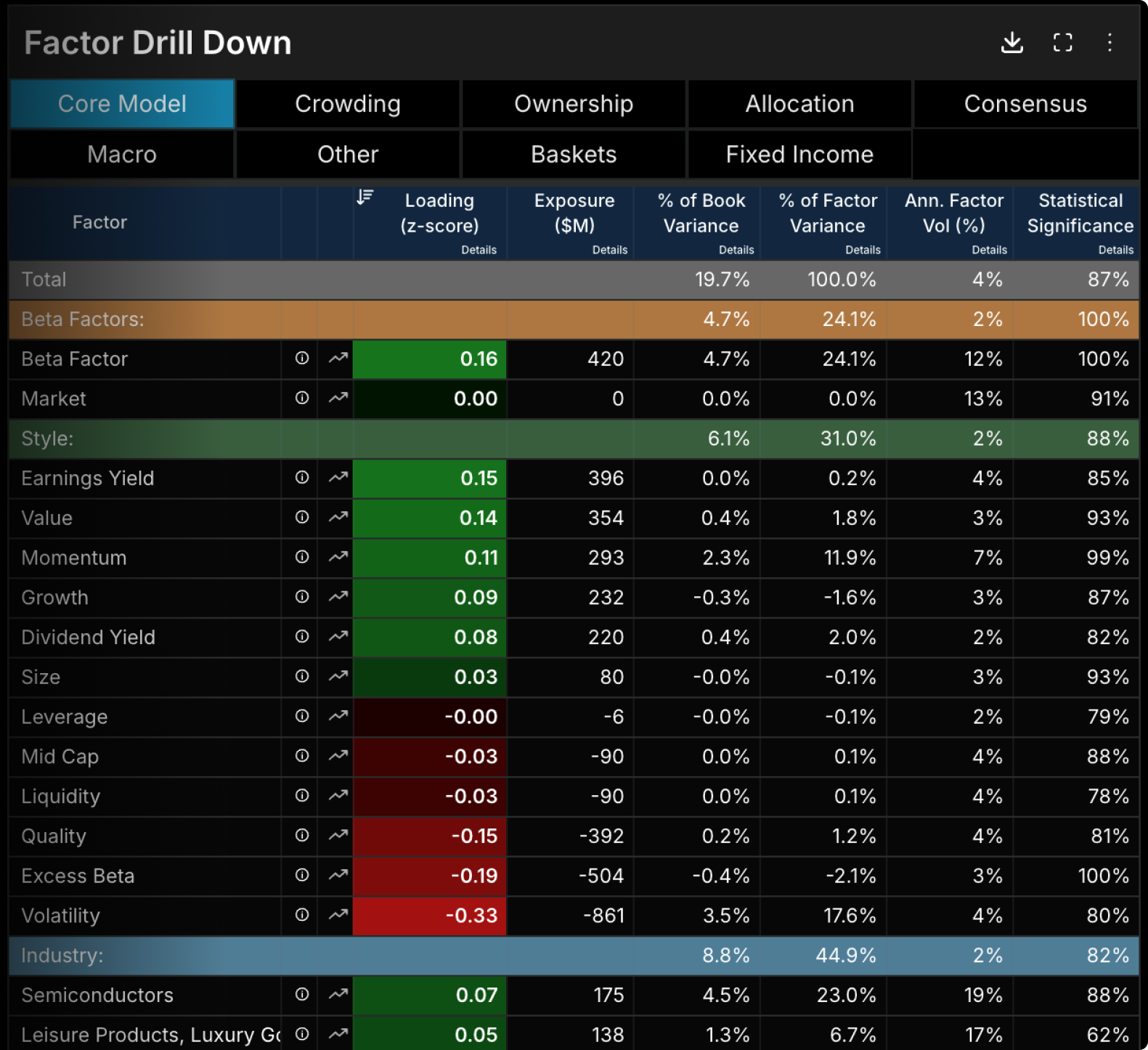The image size is (1148, 1050).
Task: Select the Other tab
Action: pos(348,155)
